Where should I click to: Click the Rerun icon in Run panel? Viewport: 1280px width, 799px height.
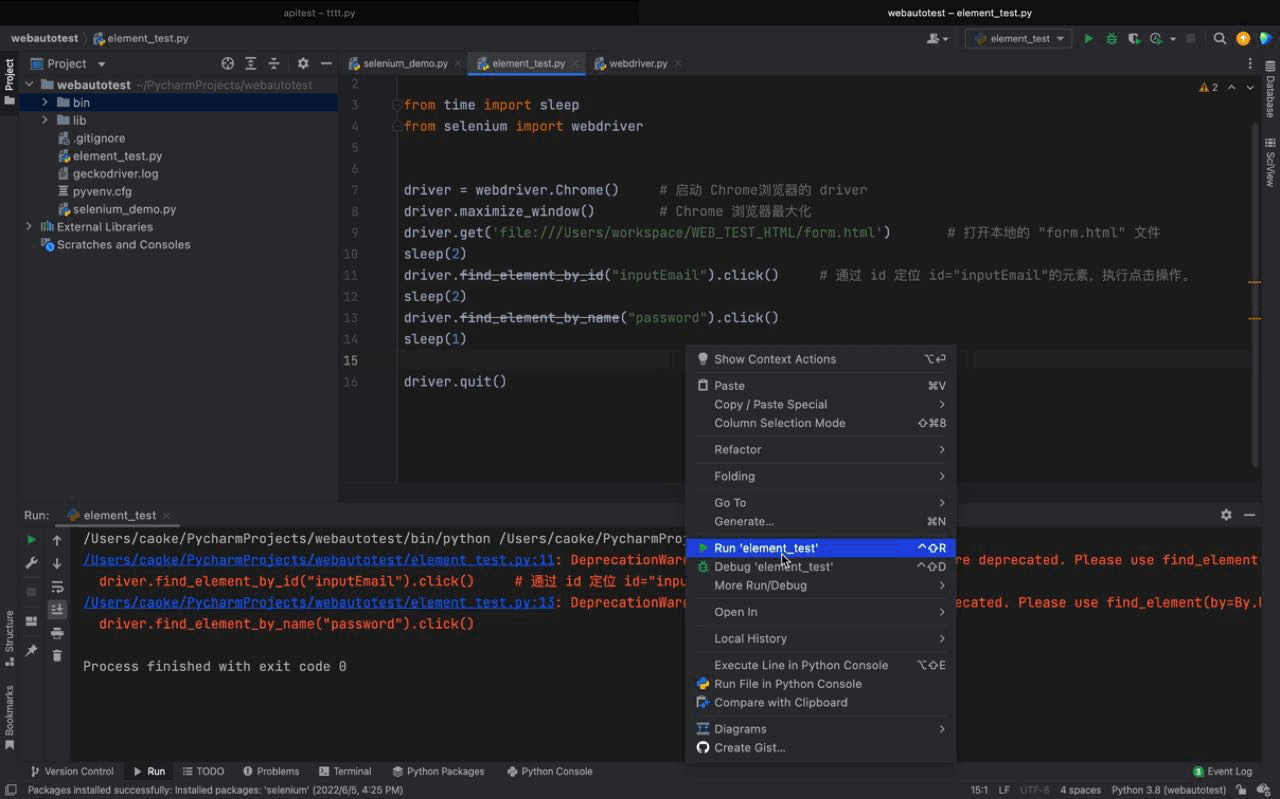tap(32, 540)
